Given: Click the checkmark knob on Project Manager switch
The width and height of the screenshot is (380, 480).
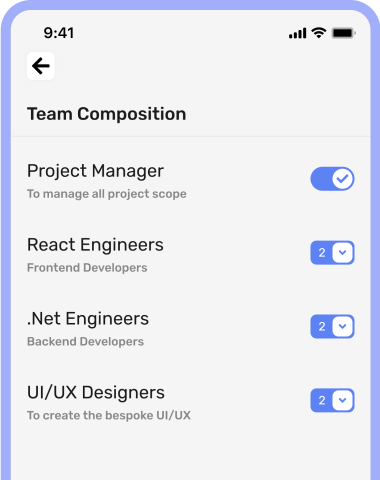Looking at the screenshot, I should 342,179.
